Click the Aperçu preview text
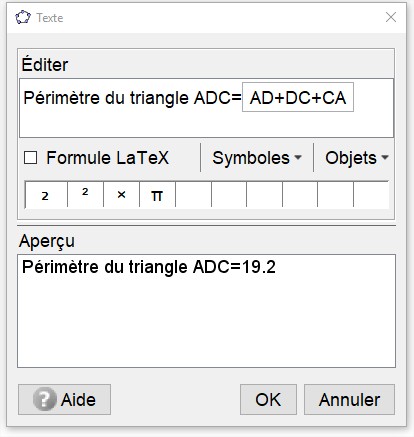 [x=149, y=267]
